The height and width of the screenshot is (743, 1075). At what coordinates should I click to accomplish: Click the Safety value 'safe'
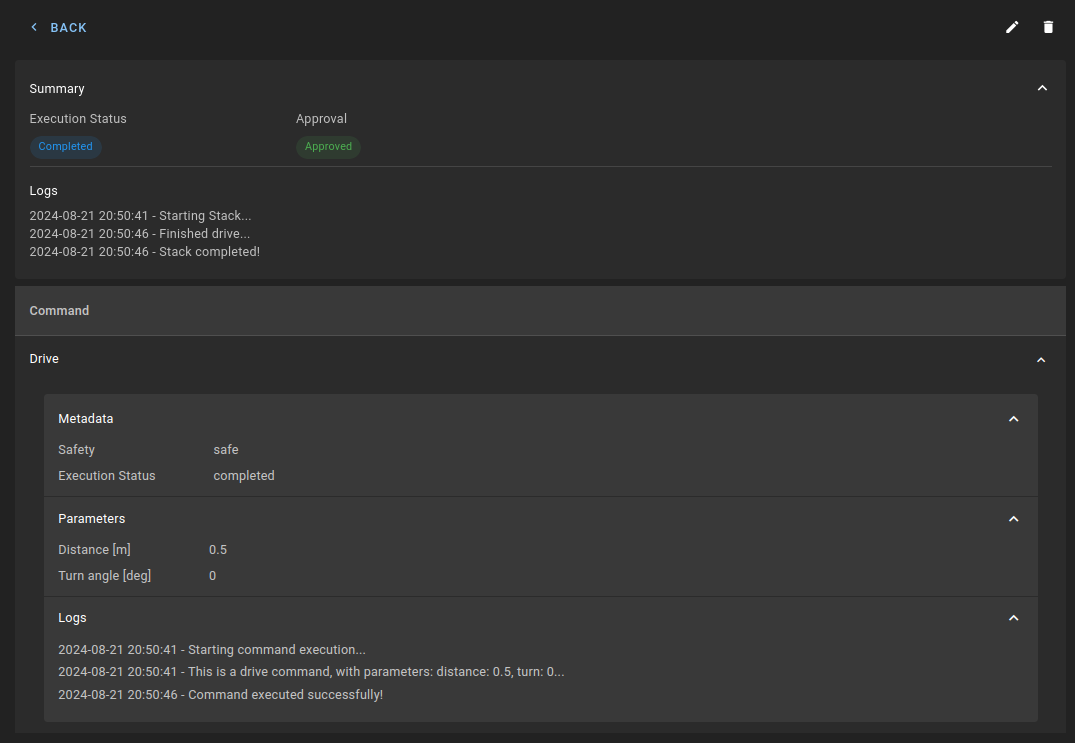226,450
